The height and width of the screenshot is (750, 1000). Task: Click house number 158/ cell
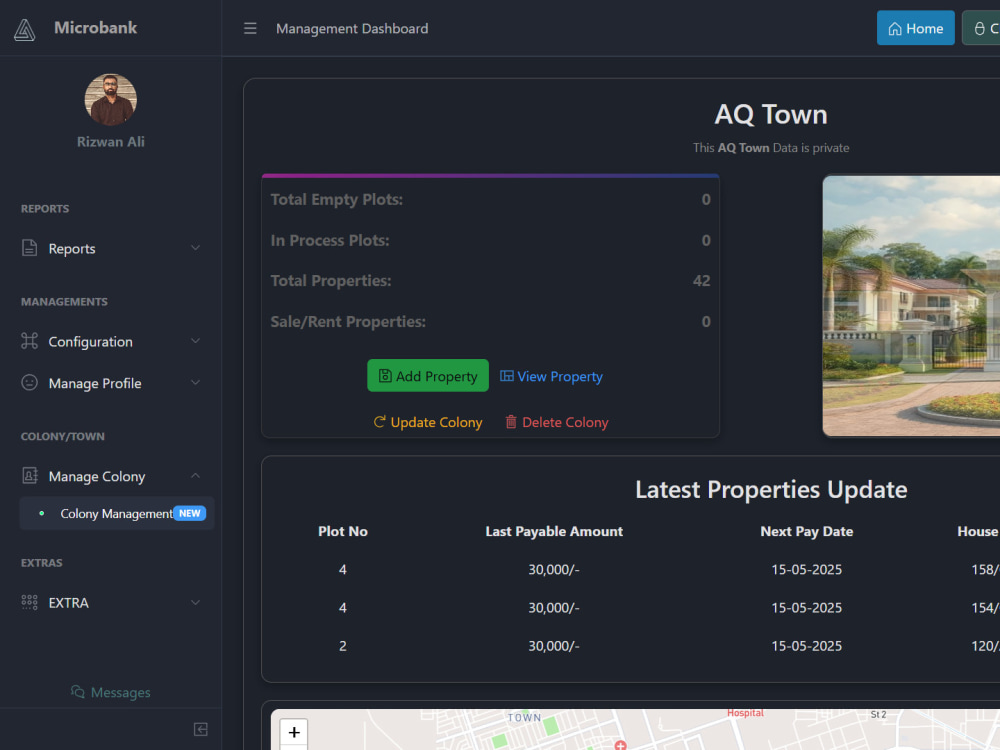pos(985,570)
